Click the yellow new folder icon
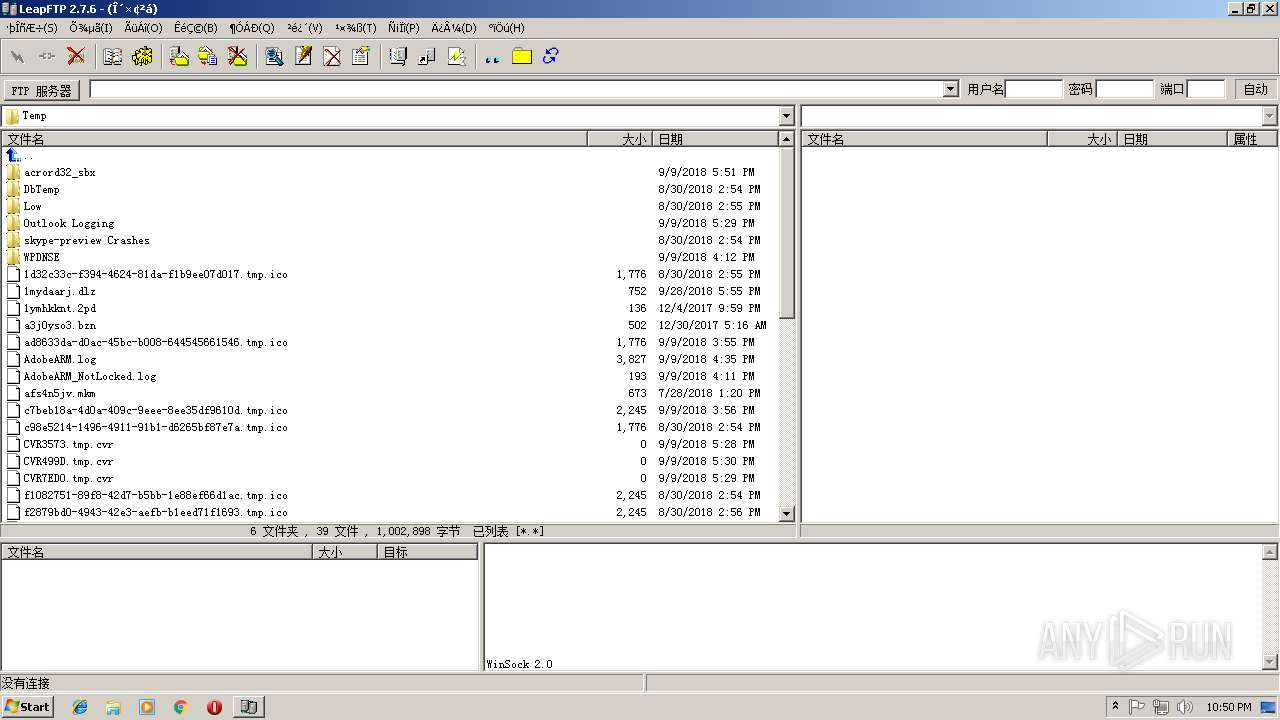 tap(522, 56)
